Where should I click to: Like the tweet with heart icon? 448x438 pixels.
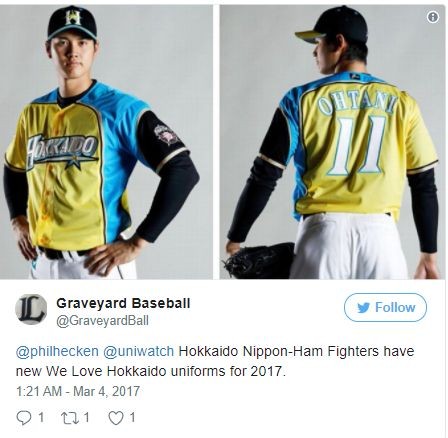[x=116, y=418]
